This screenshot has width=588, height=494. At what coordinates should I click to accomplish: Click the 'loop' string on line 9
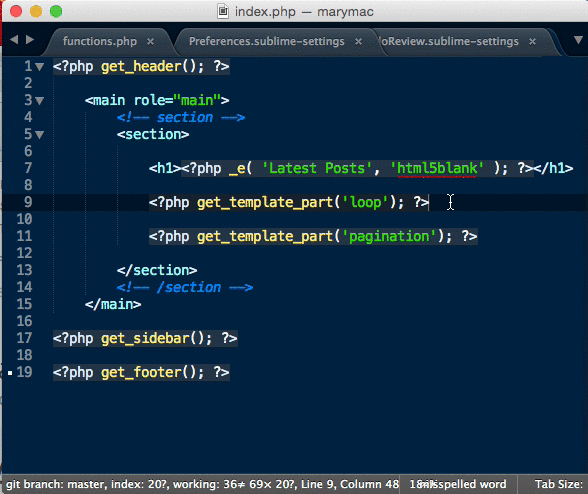coord(366,203)
